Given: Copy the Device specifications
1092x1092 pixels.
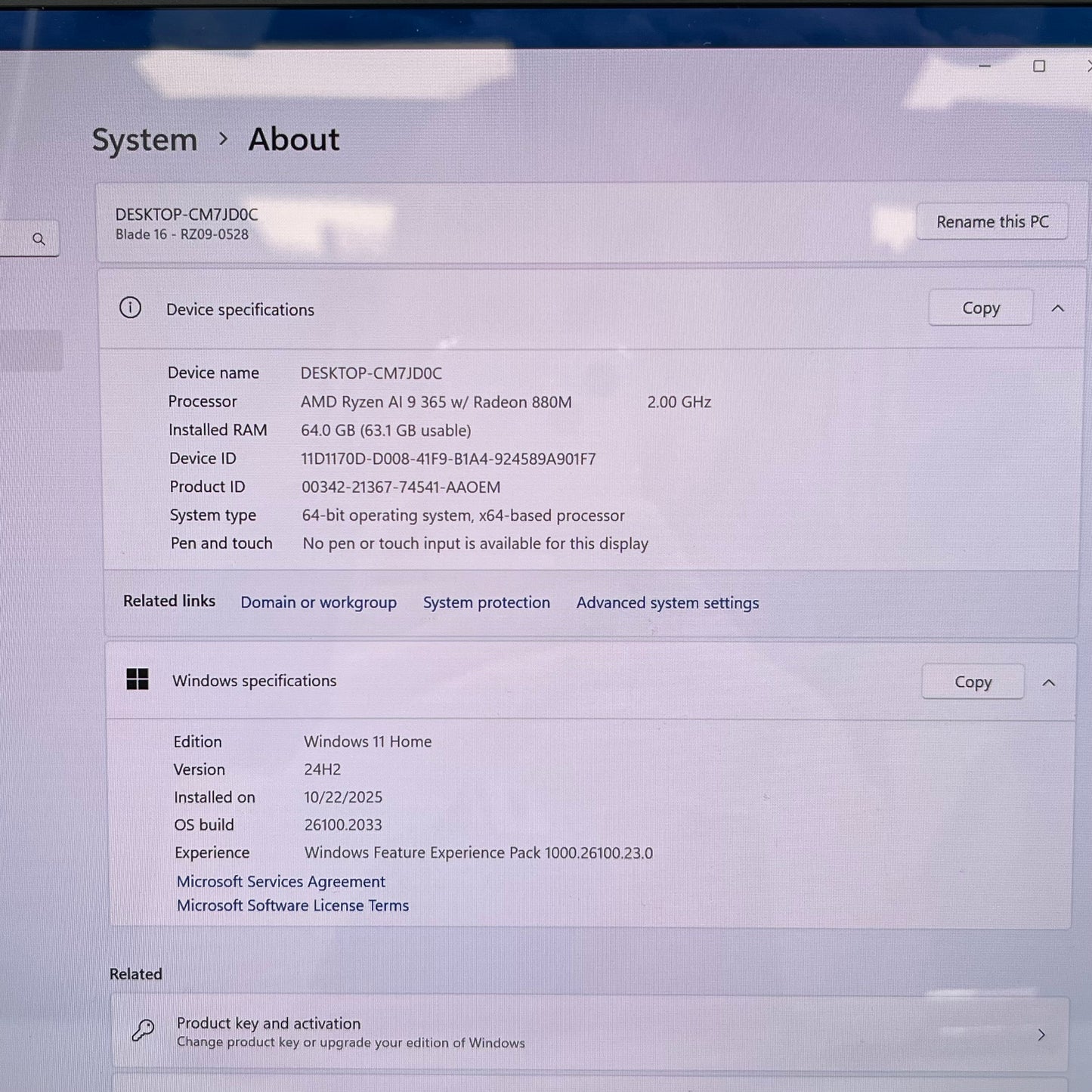Looking at the screenshot, I should pyautogui.click(x=979, y=308).
